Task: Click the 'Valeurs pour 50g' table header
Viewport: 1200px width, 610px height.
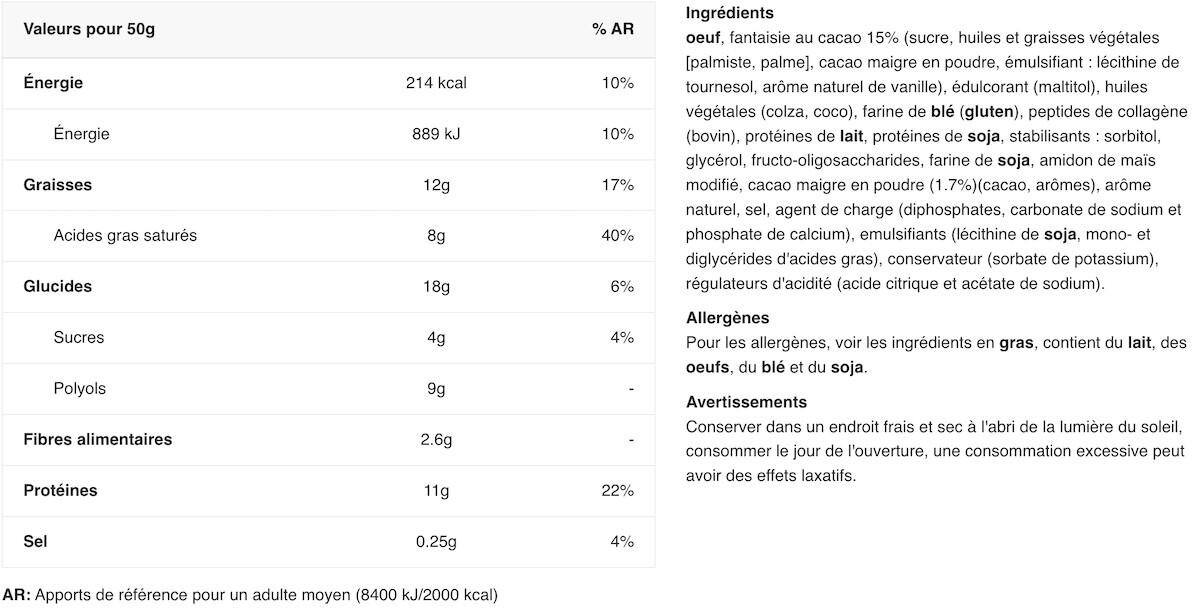Action: click(89, 29)
